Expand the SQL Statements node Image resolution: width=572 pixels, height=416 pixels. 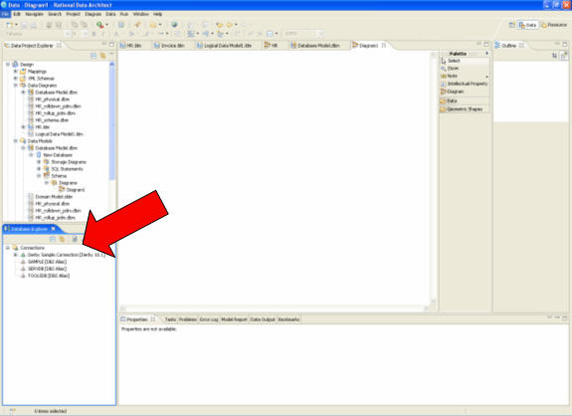coord(39,169)
